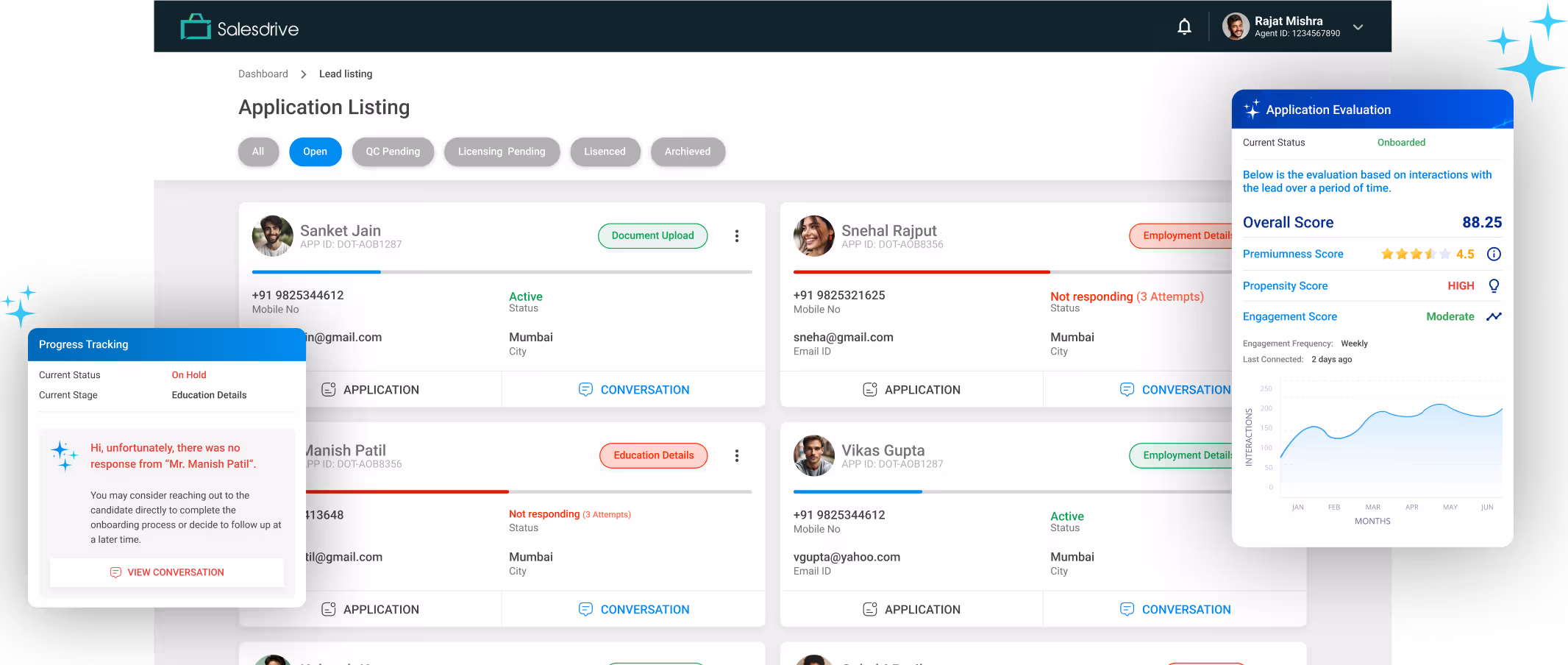Open CONVERSATION for Vikas Gupta card
Screen dimensions: 1568x665
pos(1186,610)
